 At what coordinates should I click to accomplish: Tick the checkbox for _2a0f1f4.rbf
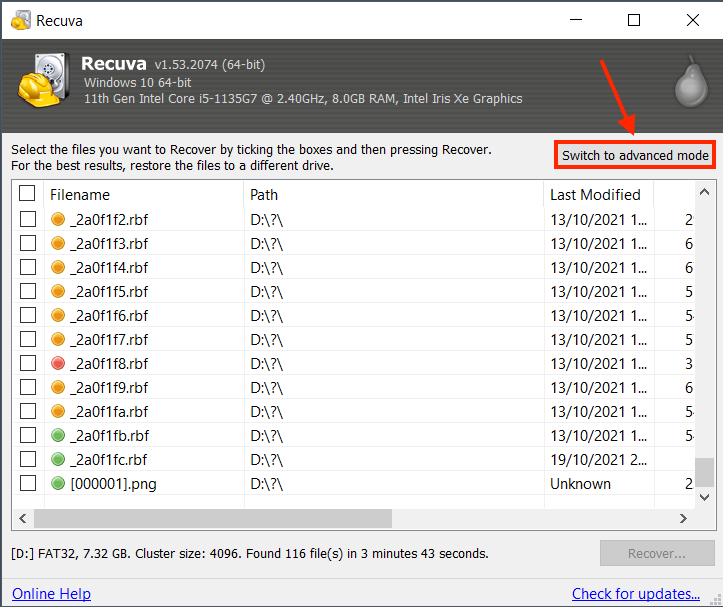pos(28,267)
